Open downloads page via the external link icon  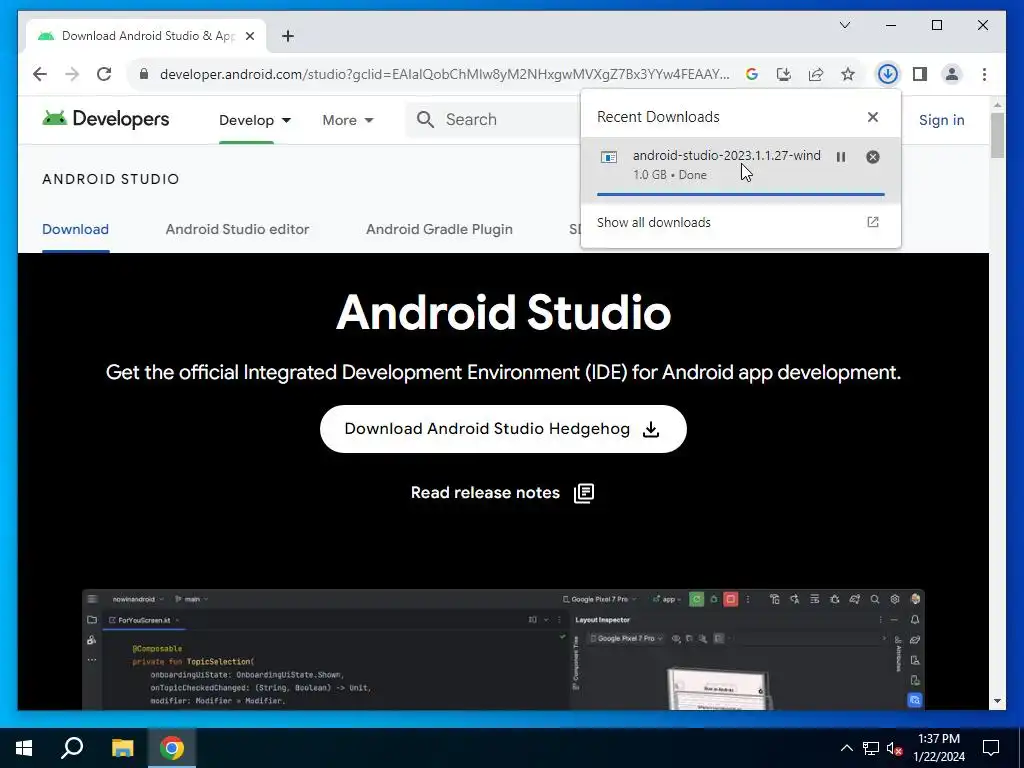tap(872, 222)
